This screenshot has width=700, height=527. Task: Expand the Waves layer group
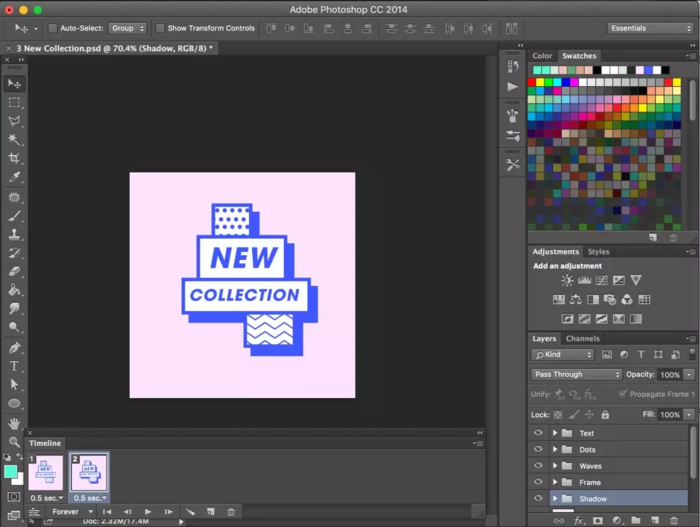(x=555, y=466)
